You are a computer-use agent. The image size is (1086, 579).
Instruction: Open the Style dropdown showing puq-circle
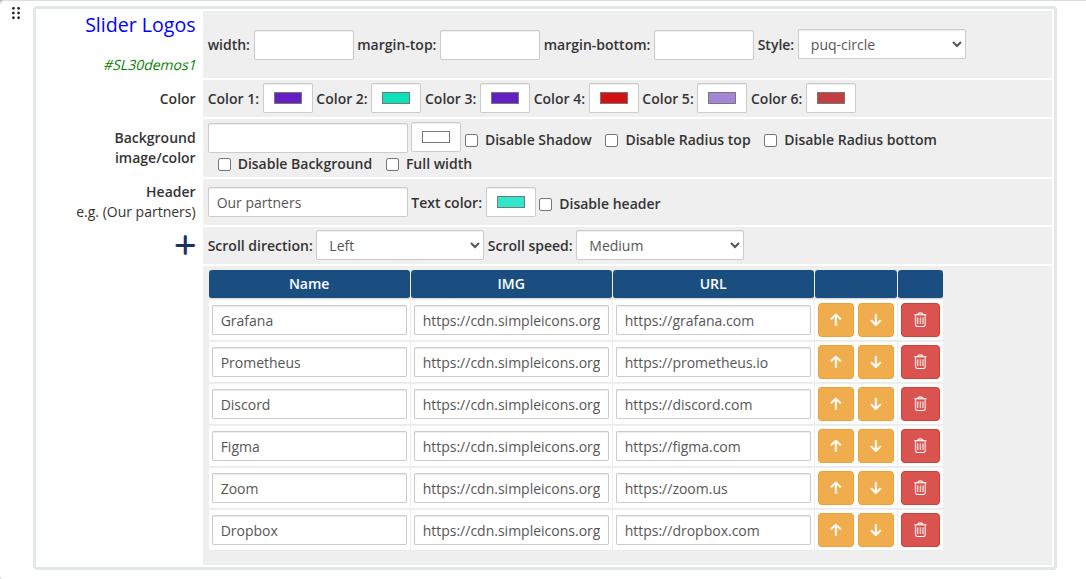(x=881, y=44)
